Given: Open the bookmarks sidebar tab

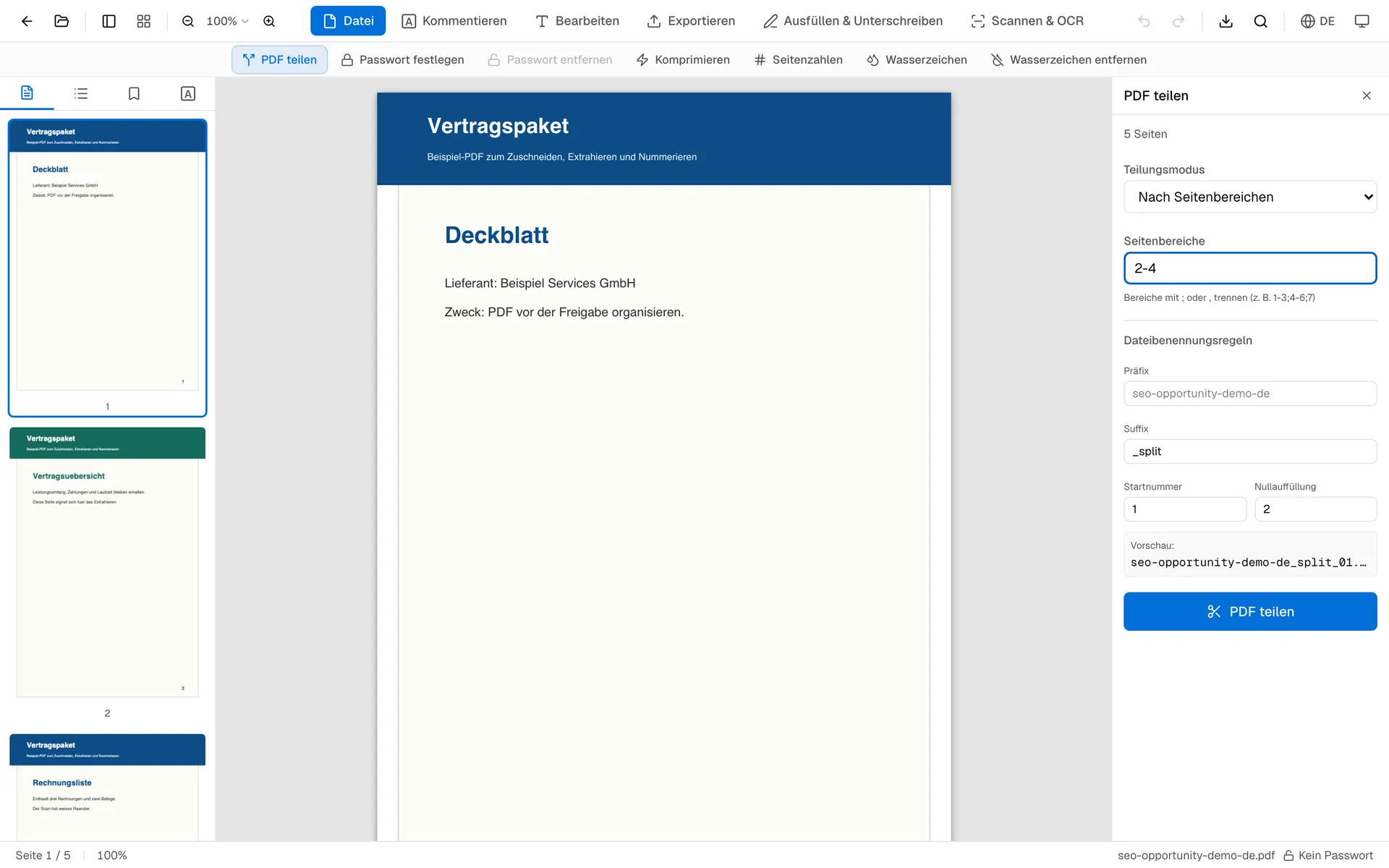Looking at the screenshot, I should point(134,93).
